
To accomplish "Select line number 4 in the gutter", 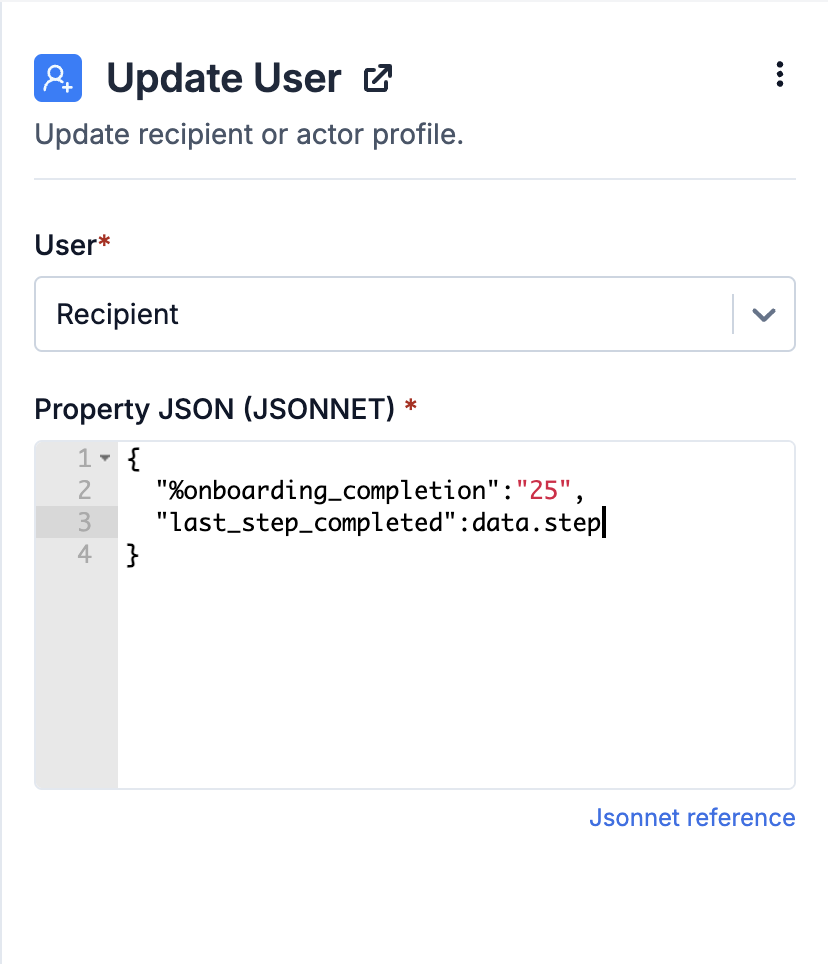I will [85, 554].
